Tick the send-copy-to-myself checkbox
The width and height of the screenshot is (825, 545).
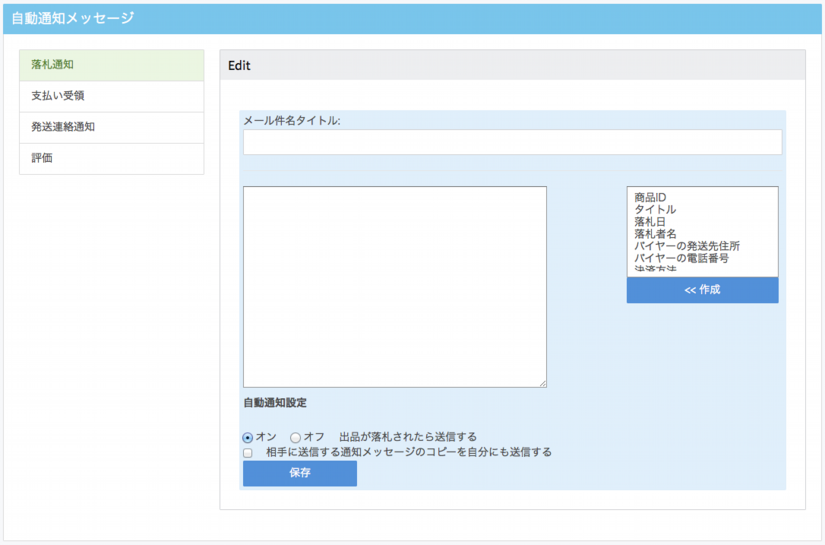(x=248, y=452)
